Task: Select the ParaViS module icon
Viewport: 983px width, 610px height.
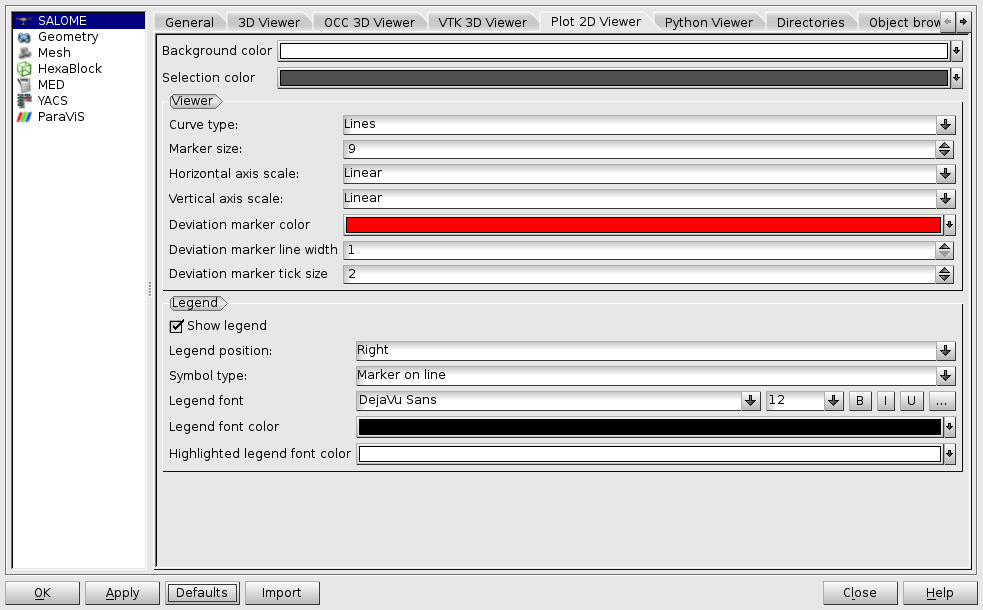Action: point(22,117)
